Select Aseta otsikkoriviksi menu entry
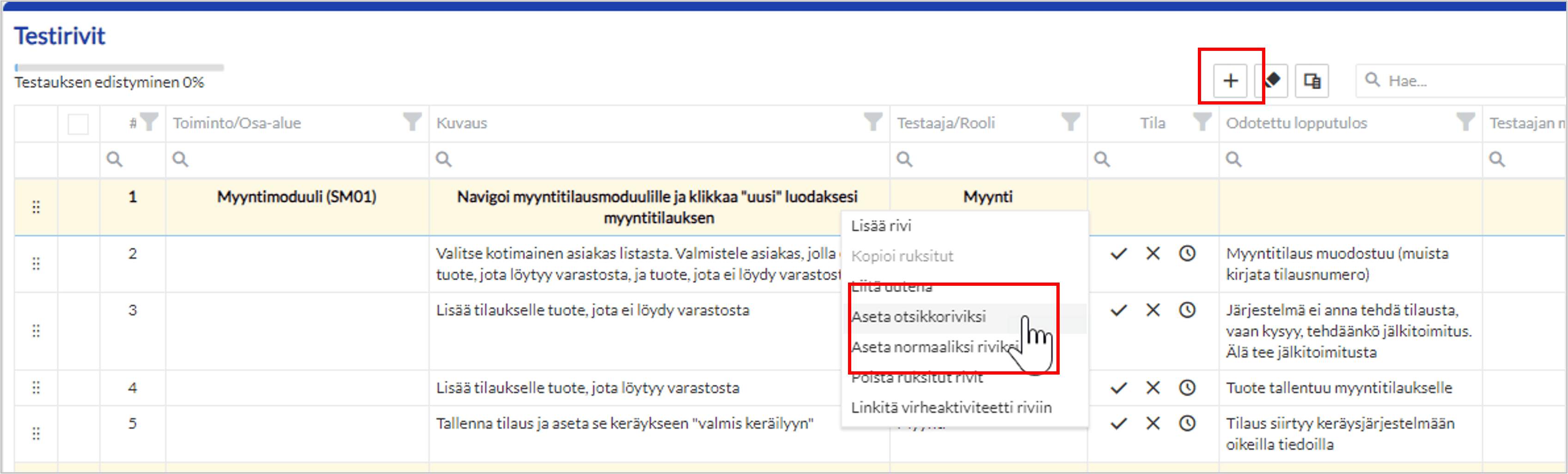 (965, 317)
